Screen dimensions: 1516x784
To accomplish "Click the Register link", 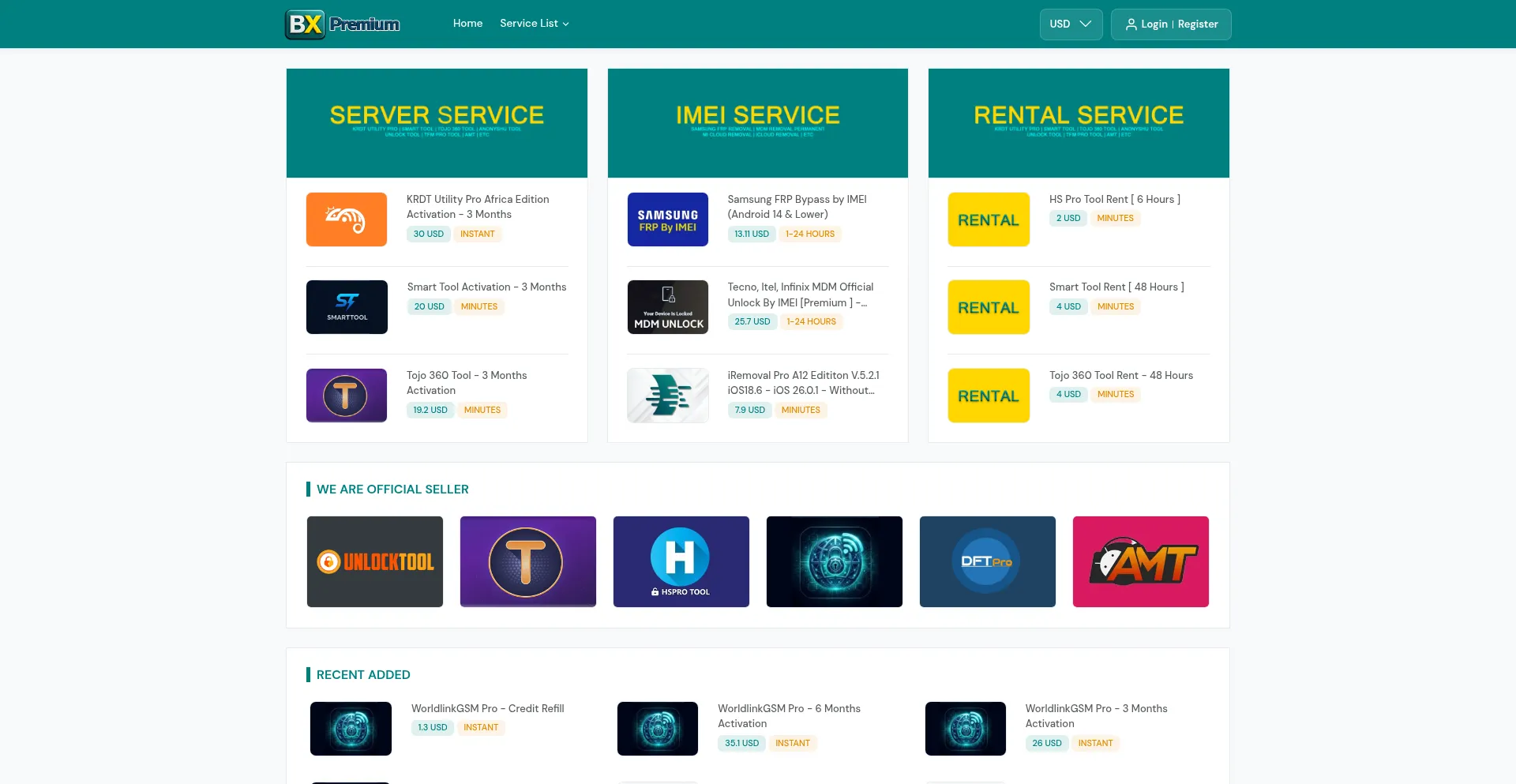I will click(1198, 24).
